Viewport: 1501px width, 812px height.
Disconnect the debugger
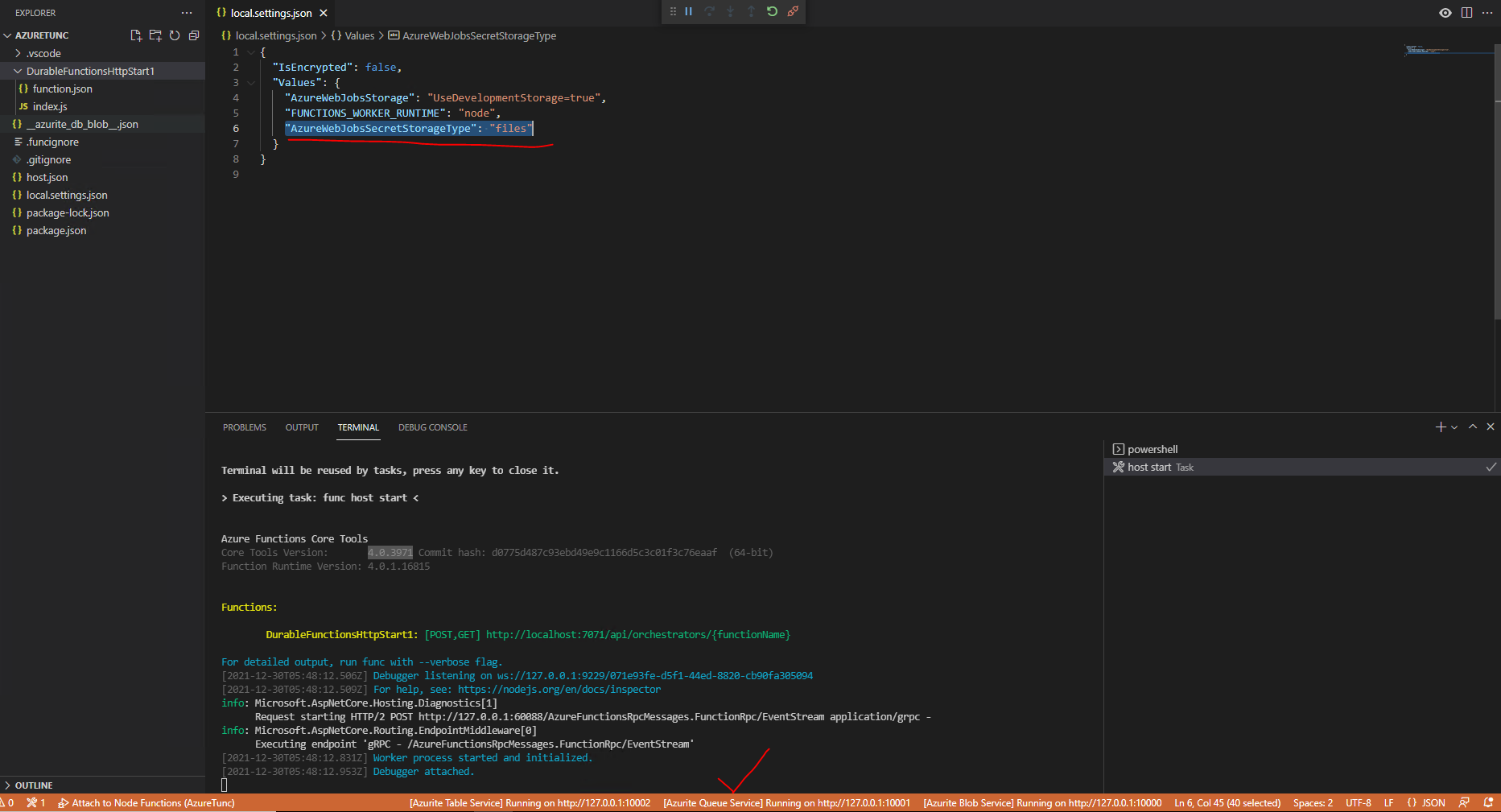click(793, 11)
